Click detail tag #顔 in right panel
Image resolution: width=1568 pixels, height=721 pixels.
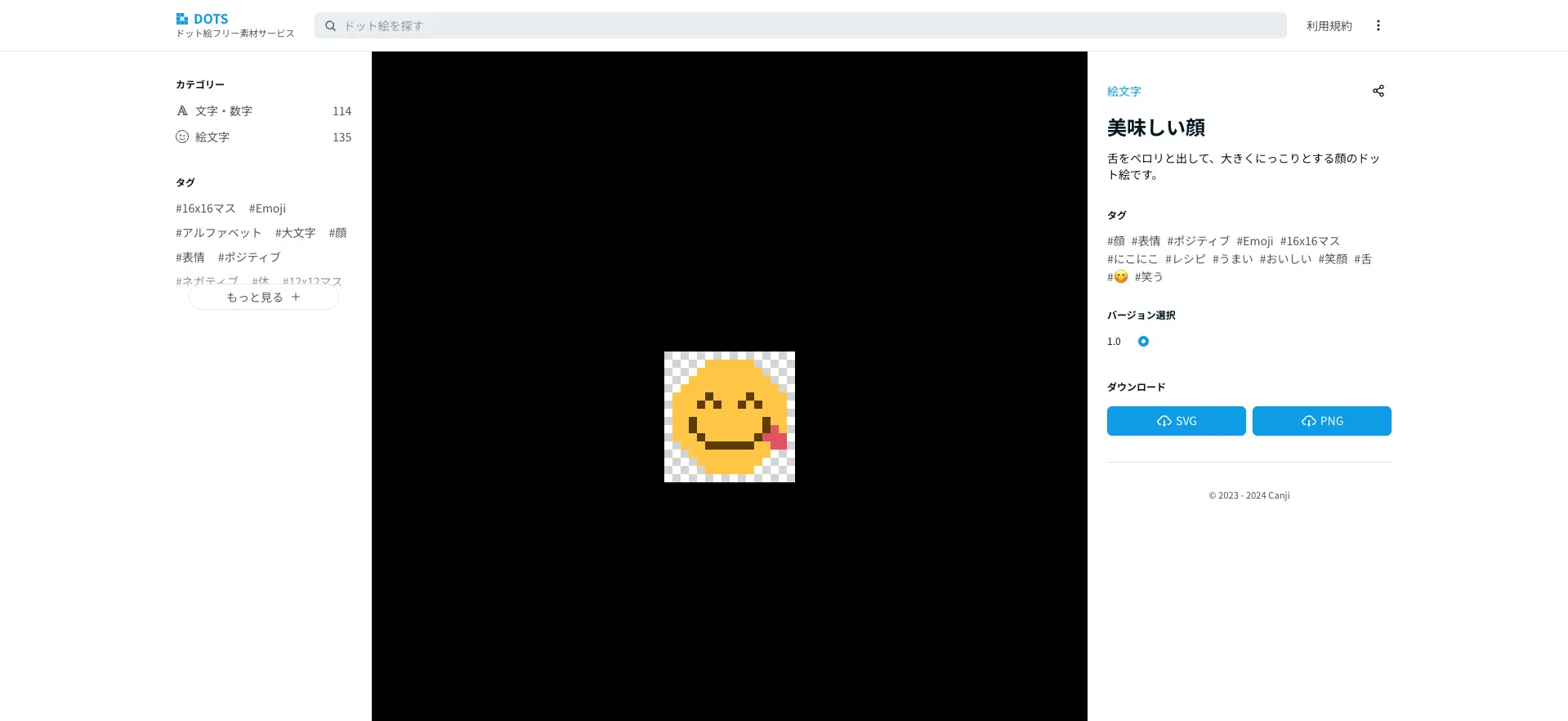(x=1116, y=241)
